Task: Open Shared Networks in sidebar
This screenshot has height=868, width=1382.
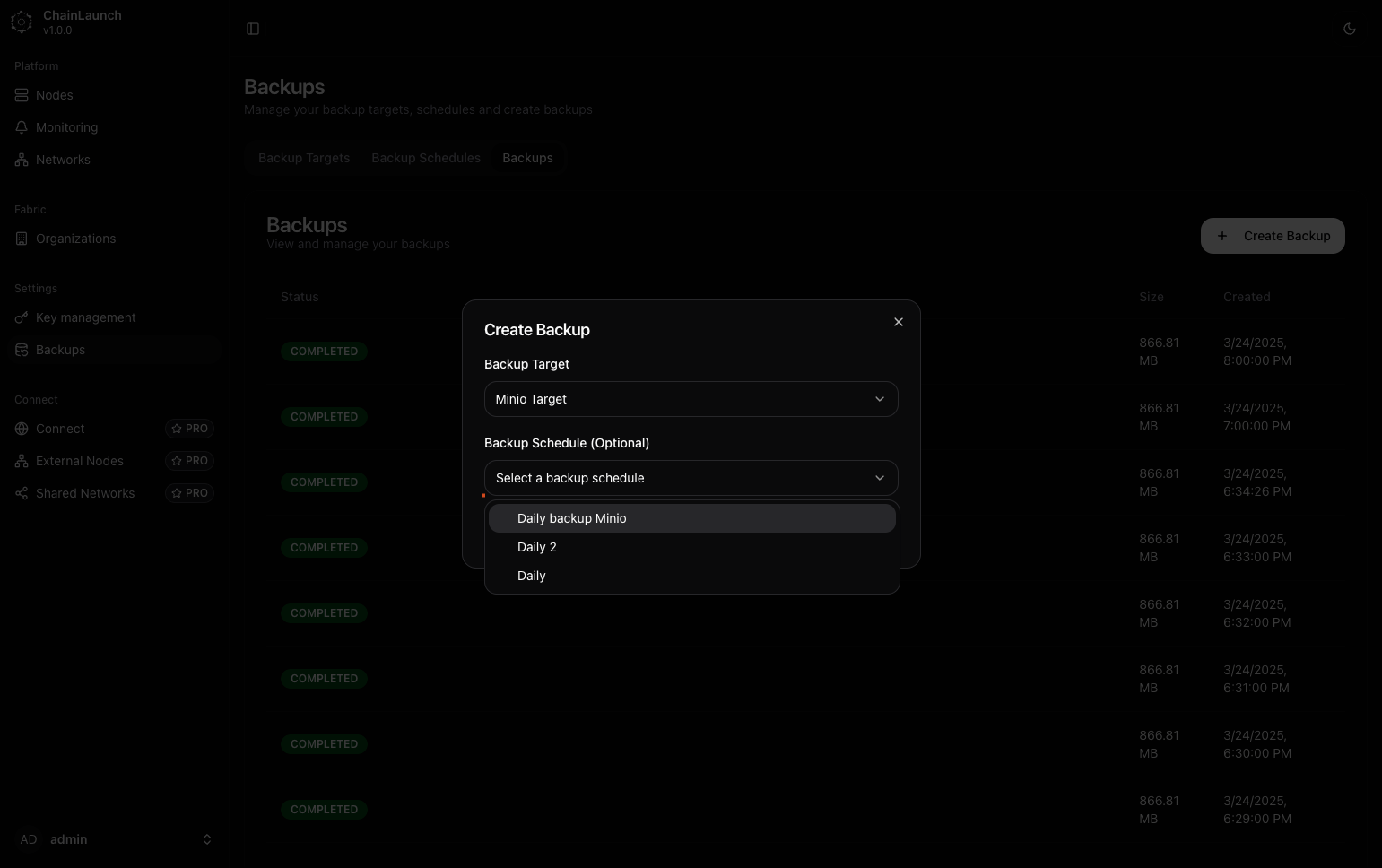Action: point(84,493)
